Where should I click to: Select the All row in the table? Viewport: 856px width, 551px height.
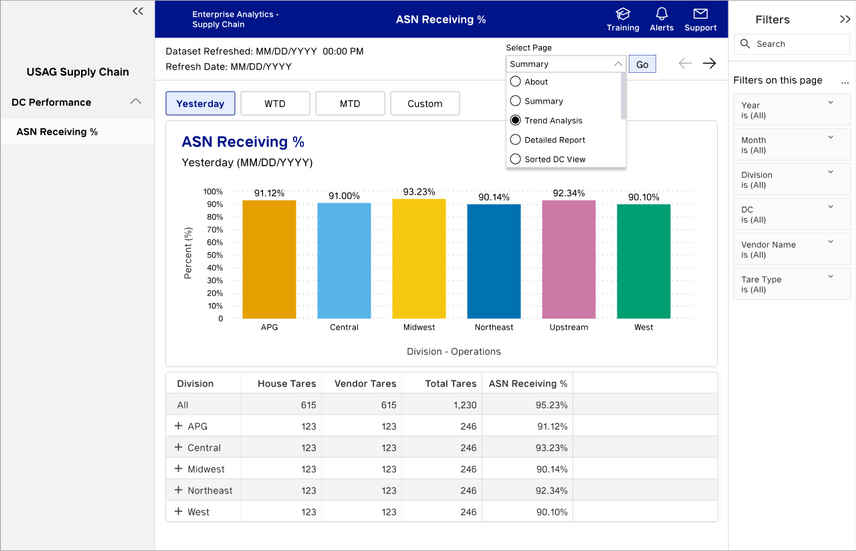pos(442,405)
